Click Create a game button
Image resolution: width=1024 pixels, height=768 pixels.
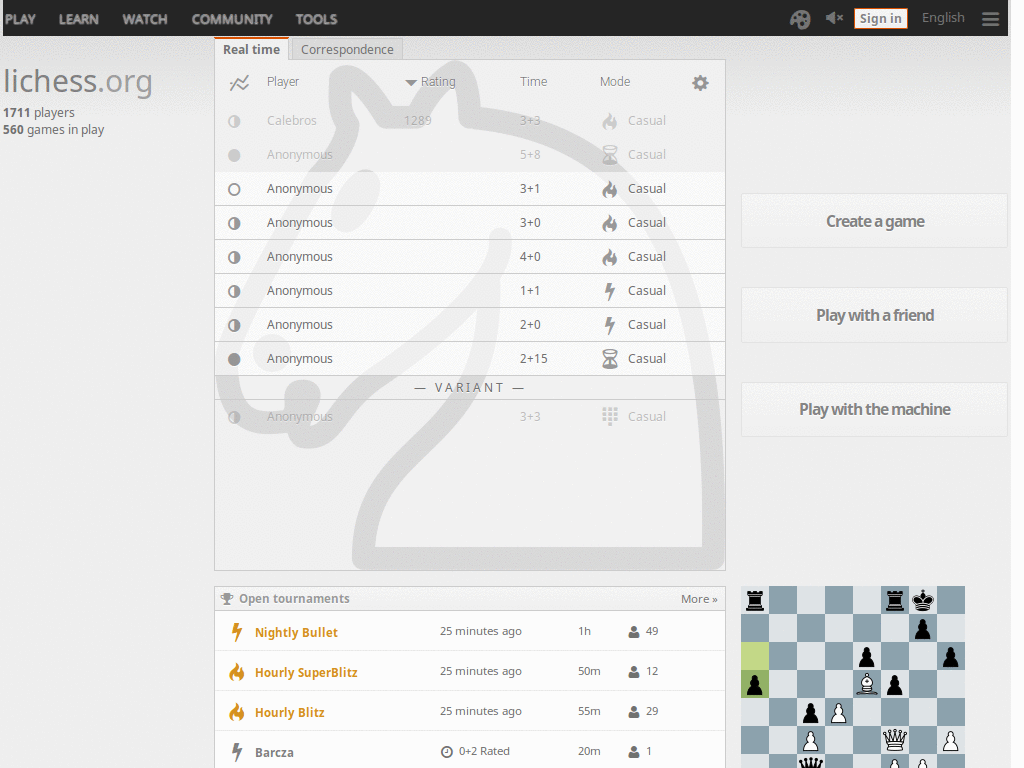click(874, 221)
